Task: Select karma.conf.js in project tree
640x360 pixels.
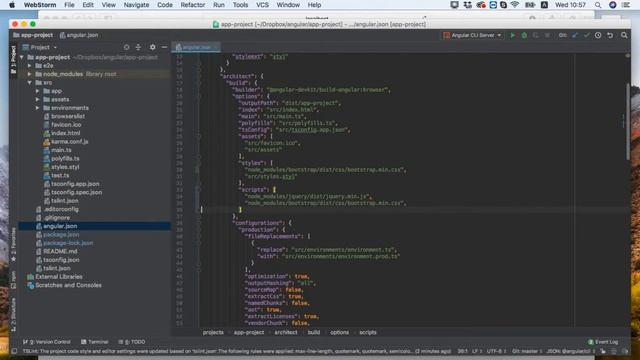Action: click(69, 142)
